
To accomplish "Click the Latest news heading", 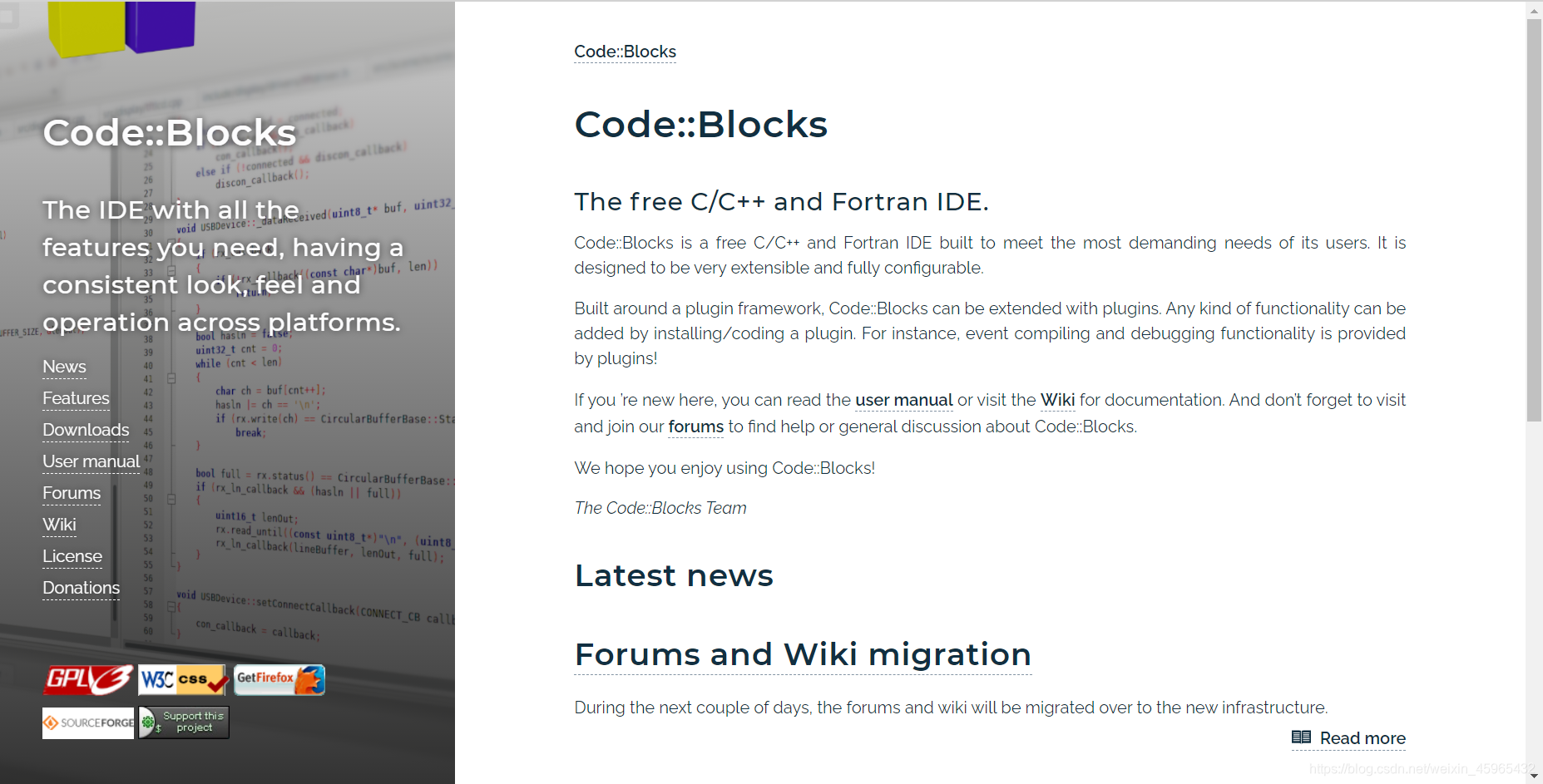I will click(x=674, y=575).
